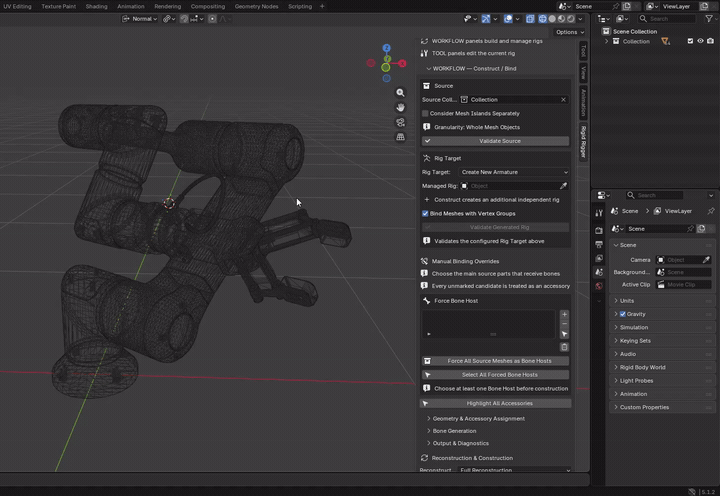This screenshot has width=720, height=496.
Task: Click the viewport zoom magnifier icon
Action: coord(400,93)
